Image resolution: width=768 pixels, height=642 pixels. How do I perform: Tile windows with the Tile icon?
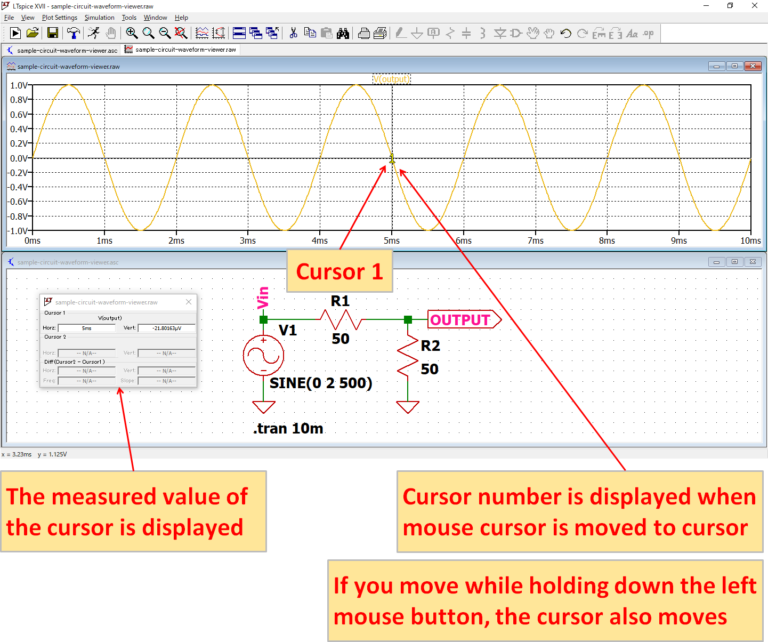[239, 33]
